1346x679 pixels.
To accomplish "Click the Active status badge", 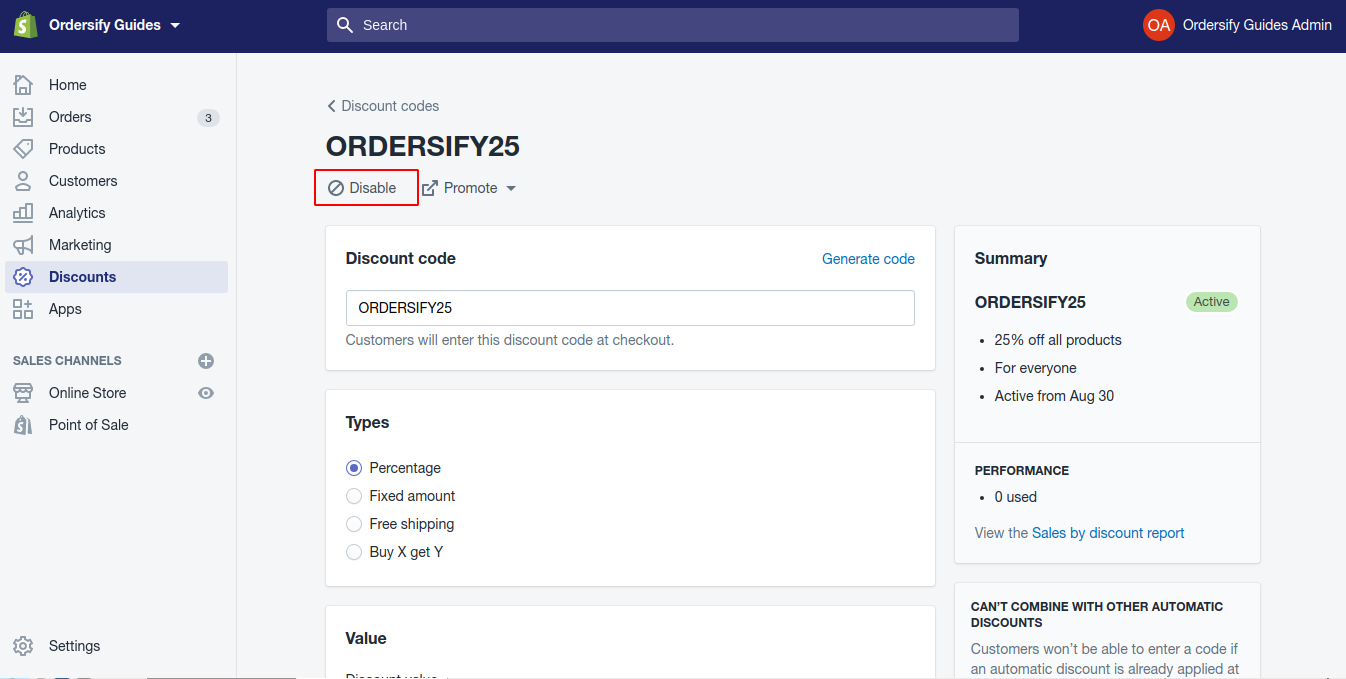I will click(1211, 302).
